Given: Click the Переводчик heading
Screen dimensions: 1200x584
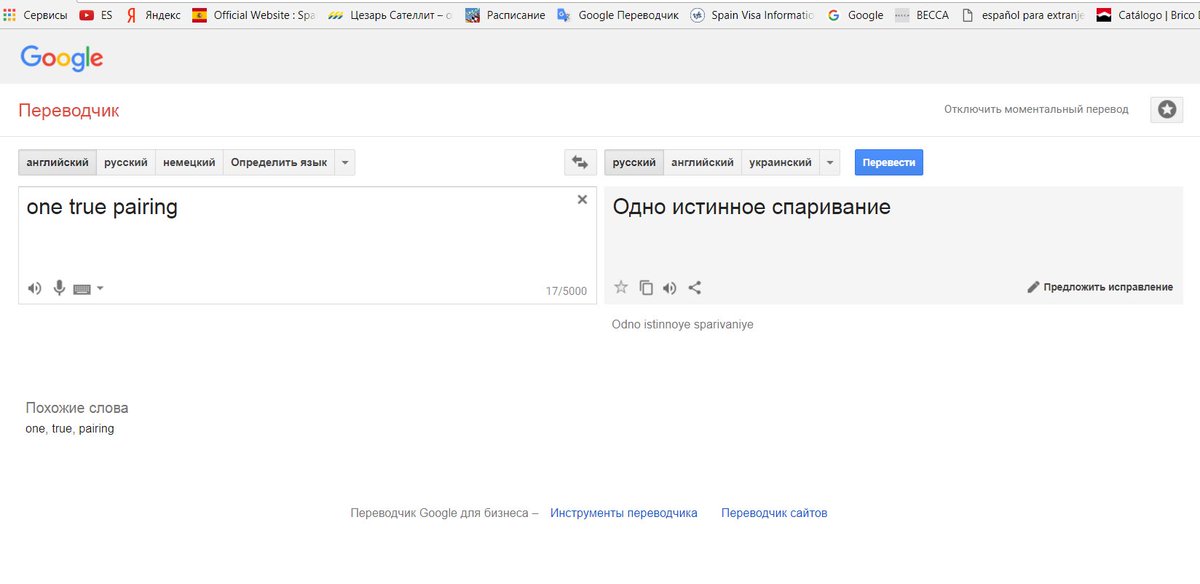Looking at the screenshot, I should 69,110.
